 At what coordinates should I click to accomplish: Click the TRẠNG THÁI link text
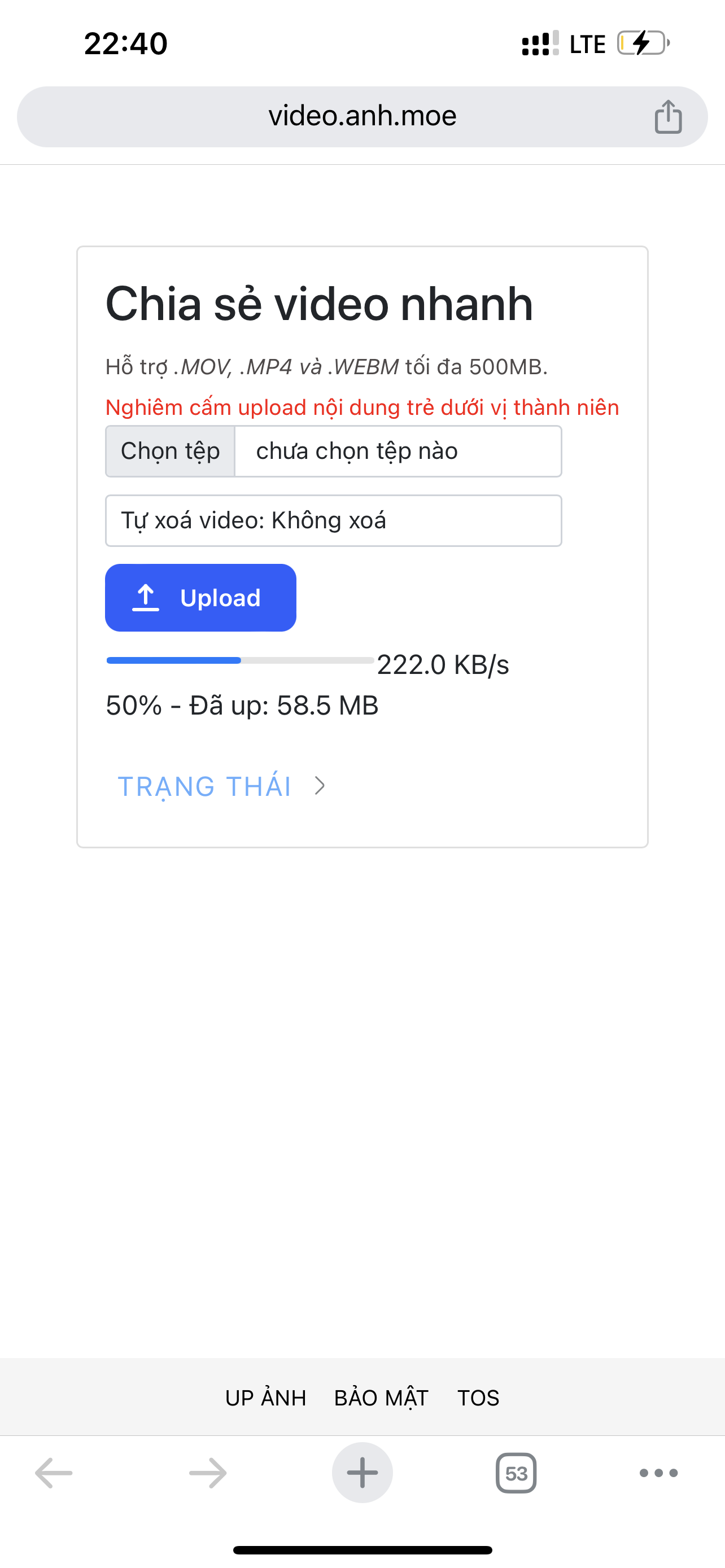204,786
